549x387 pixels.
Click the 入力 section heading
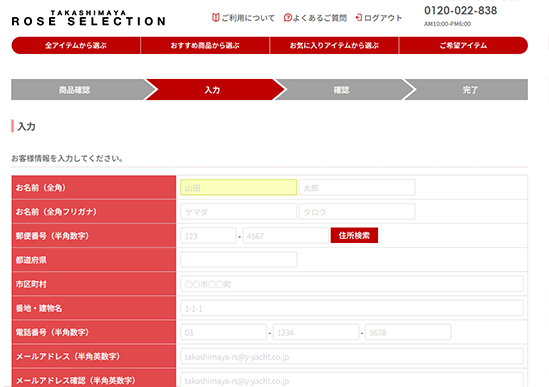pyautogui.click(x=27, y=126)
